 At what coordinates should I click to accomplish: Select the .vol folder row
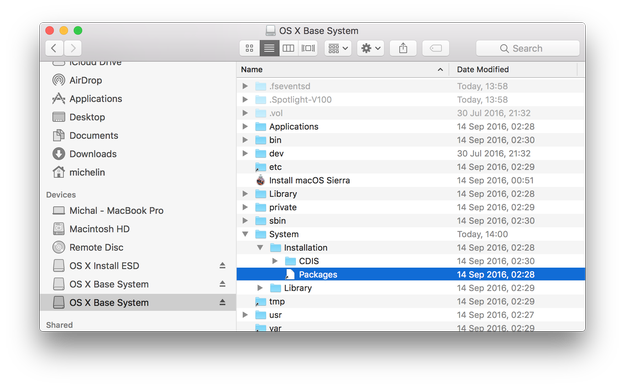(411, 113)
